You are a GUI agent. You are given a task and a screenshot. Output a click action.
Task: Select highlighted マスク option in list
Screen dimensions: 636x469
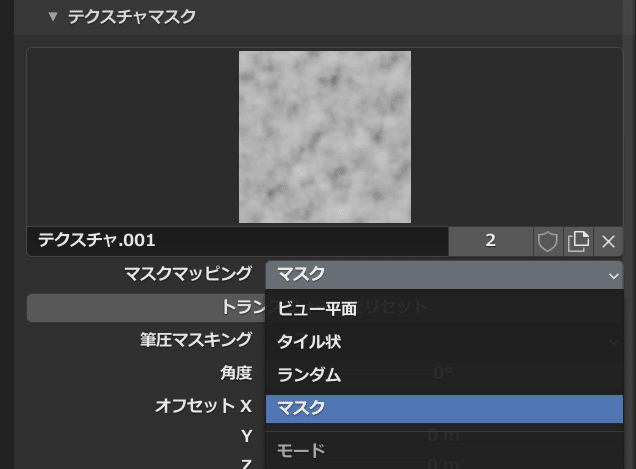444,409
